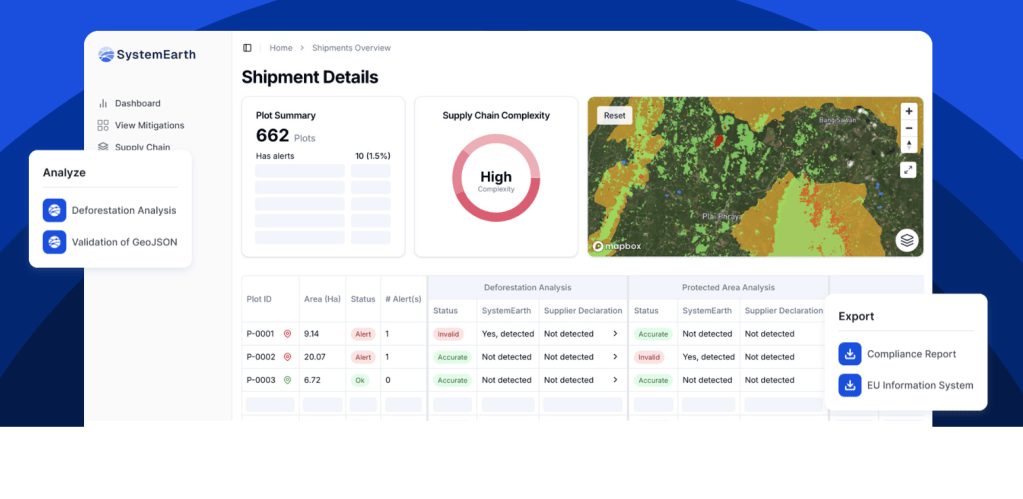Expand deforestation details for P-0003 row
This screenshot has width=1023, height=499.
pyautogui.click(x=615, y=380)
